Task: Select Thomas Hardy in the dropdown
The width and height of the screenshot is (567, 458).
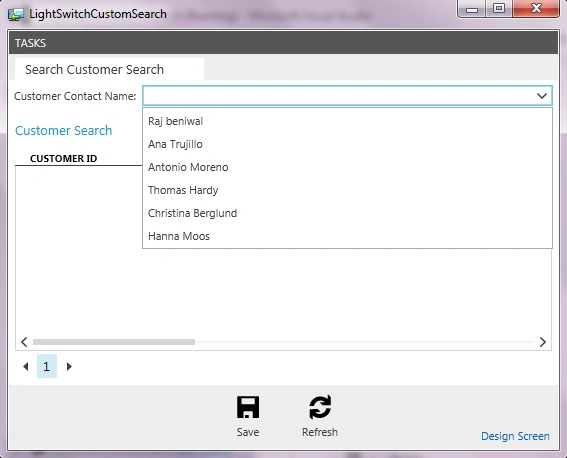Action: click(347, 190)
